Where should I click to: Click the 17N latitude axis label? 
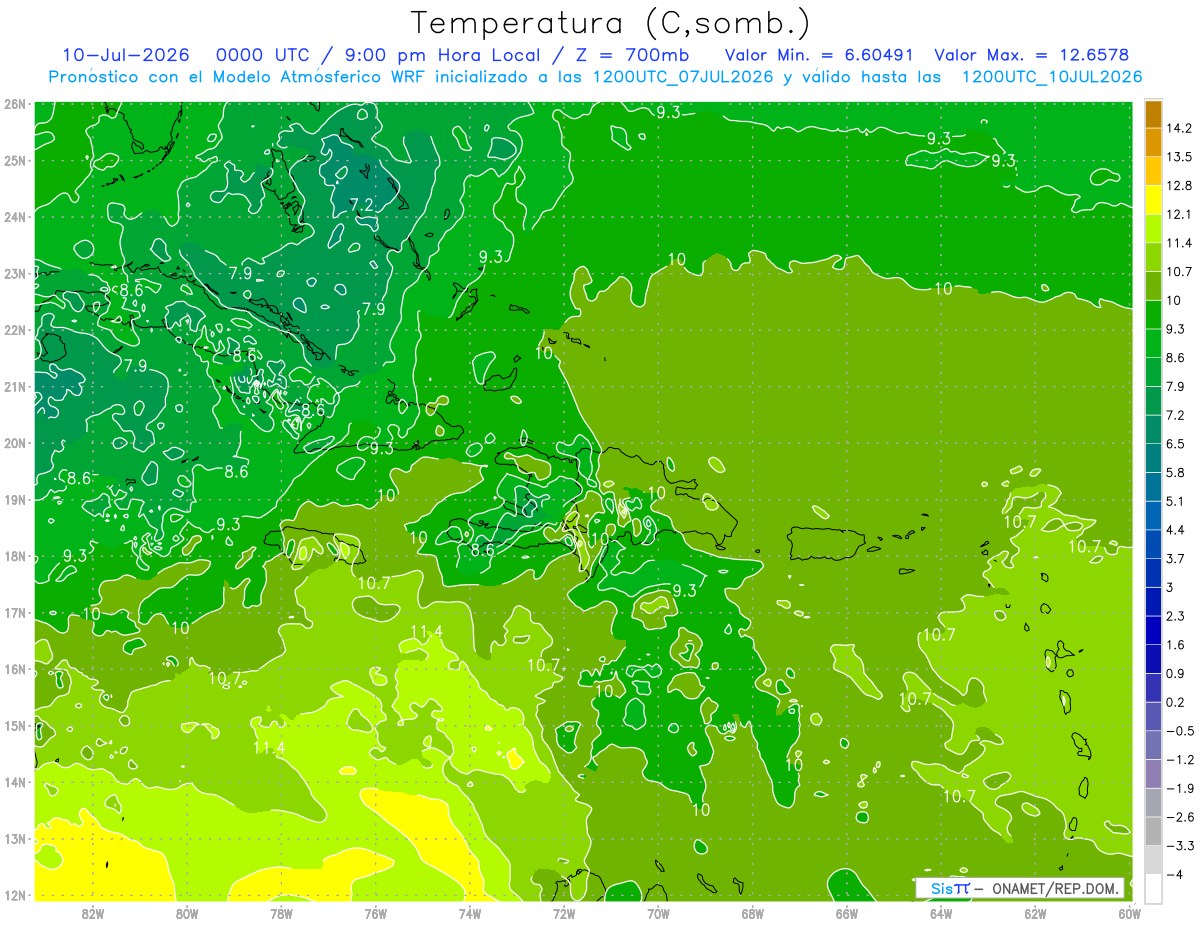click(14, 613)
